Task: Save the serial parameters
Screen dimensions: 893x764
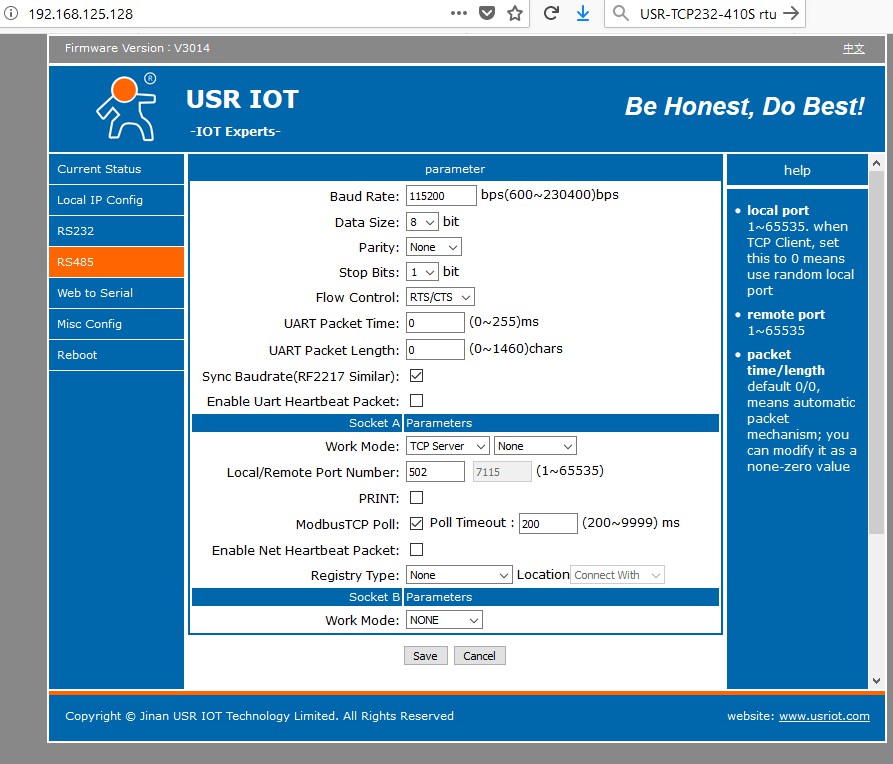Action: pos(425,655)
